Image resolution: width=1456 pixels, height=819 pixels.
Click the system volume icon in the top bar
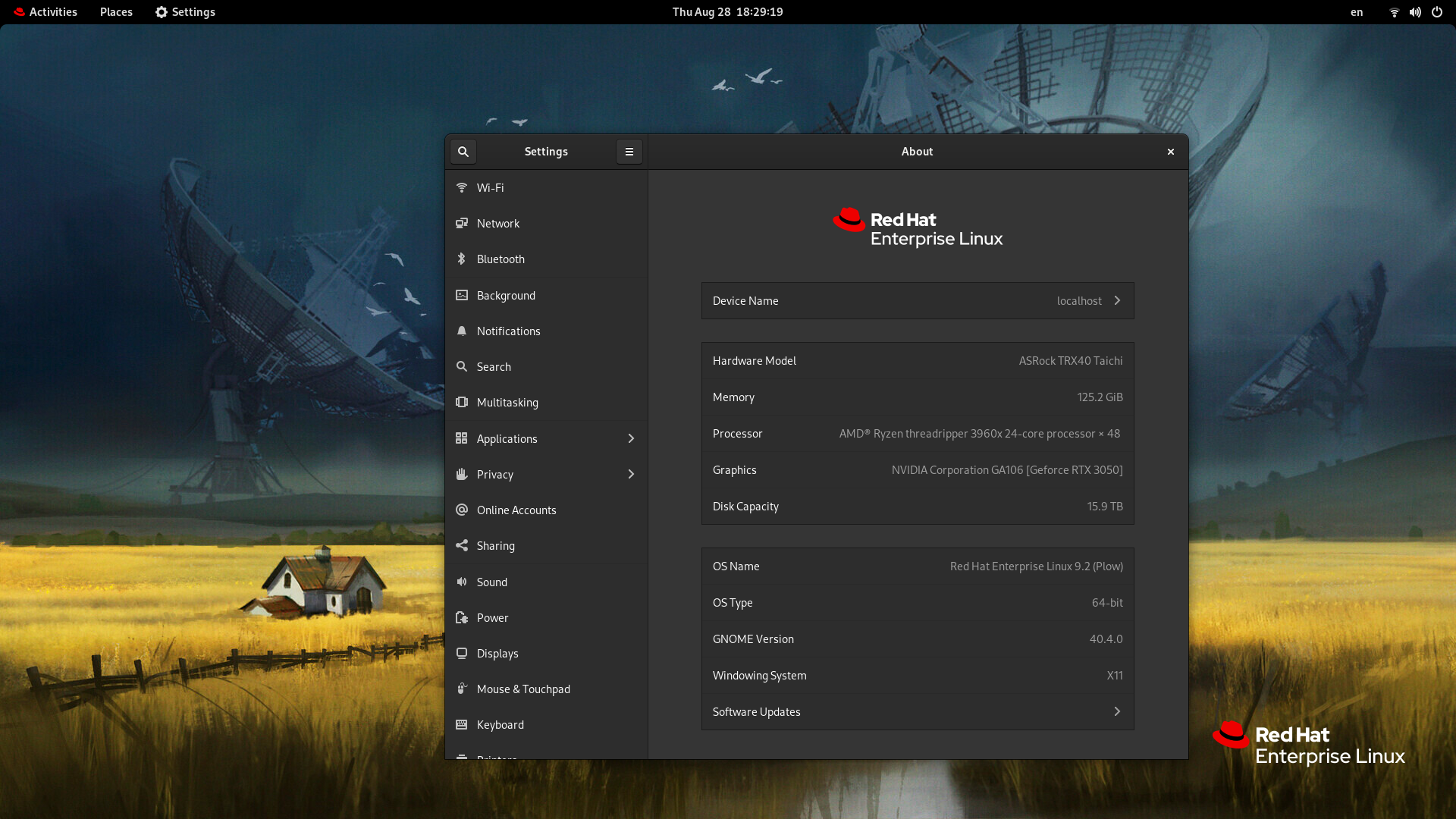pyautogui.click(x=1415, y=12)
